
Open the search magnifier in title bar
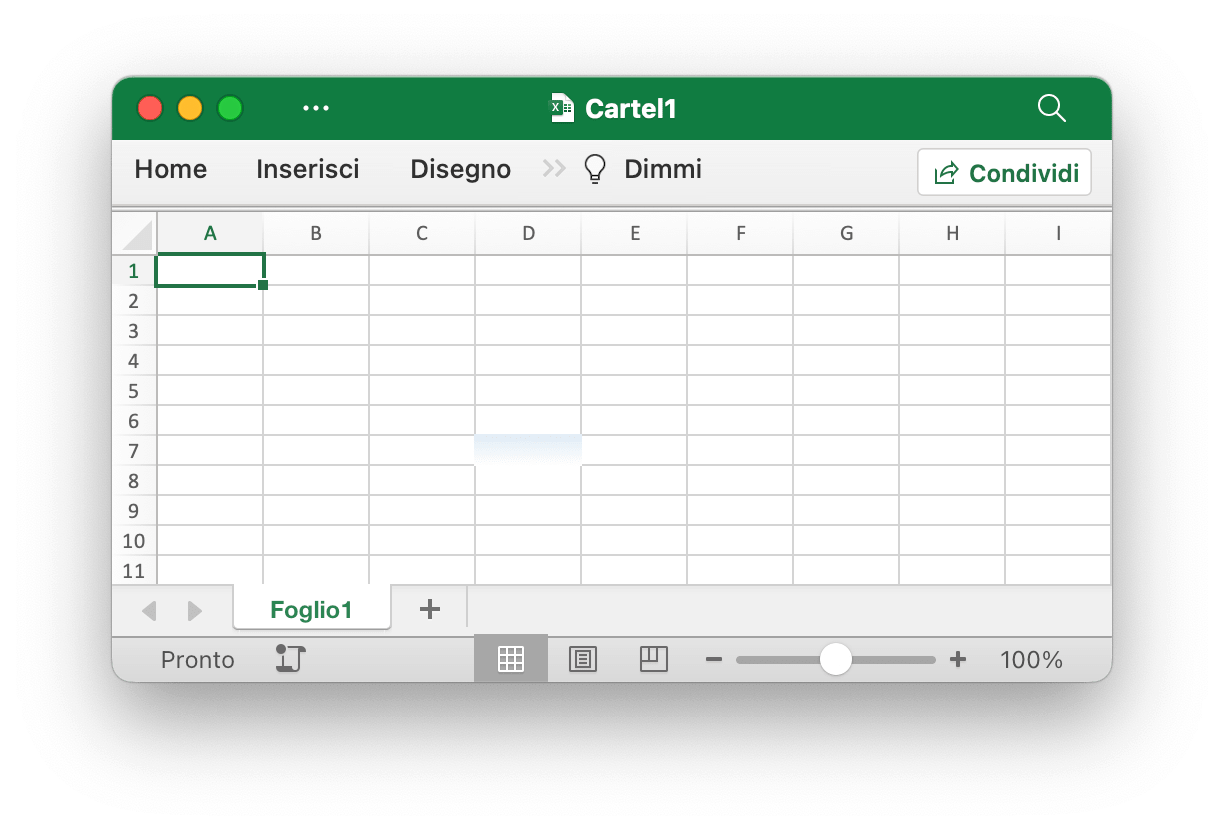coord(1051,108)
